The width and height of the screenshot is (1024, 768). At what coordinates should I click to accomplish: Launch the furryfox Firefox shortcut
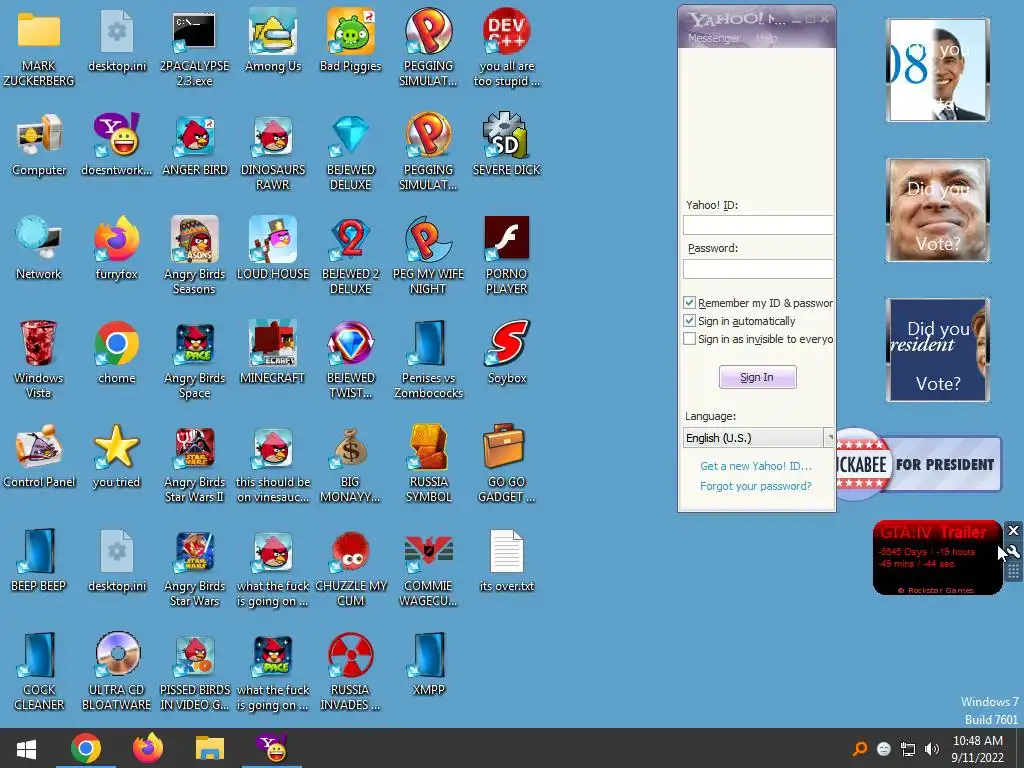117,249
